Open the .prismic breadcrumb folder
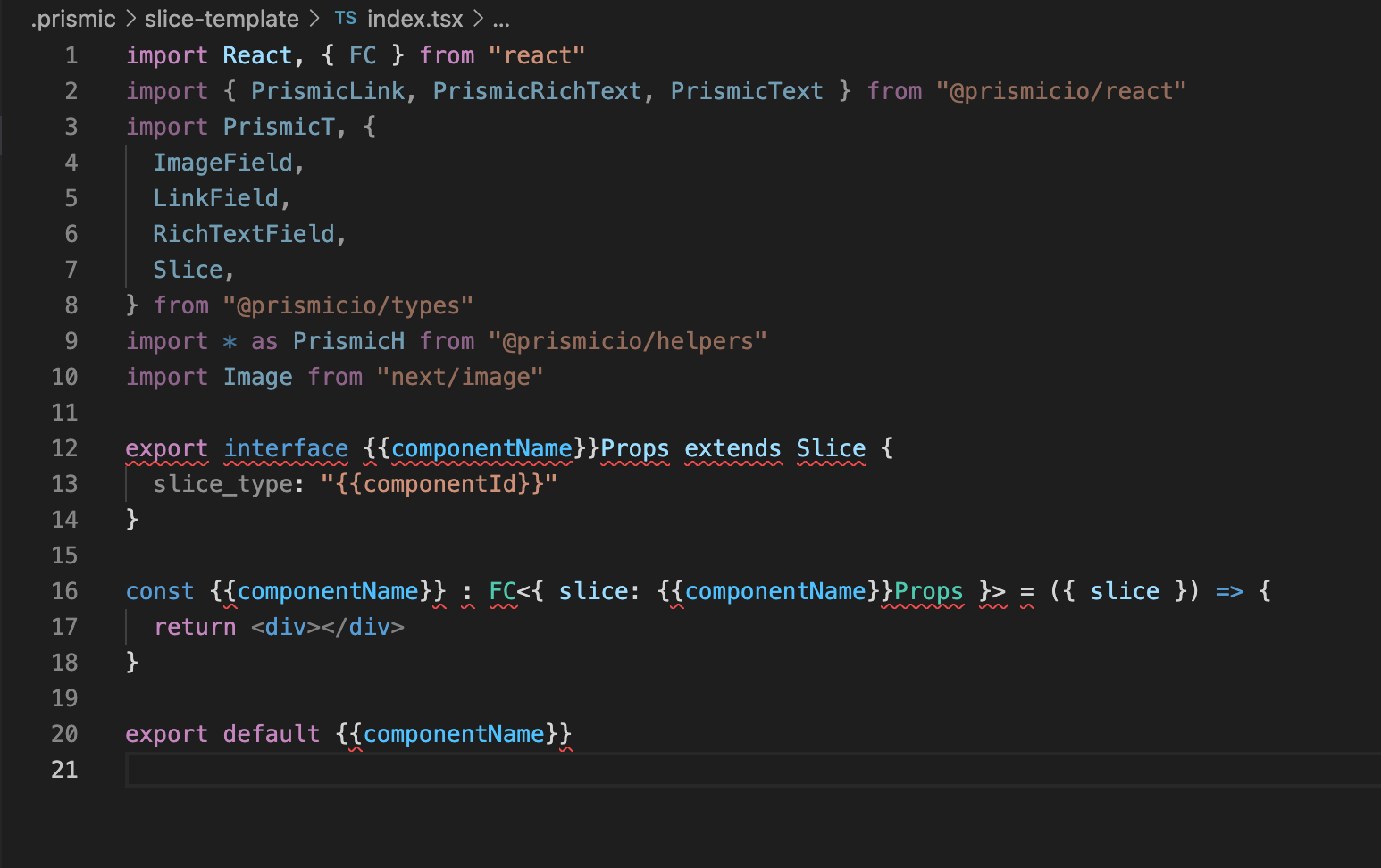Image resolution: width=1381 pixels, height=868 pixels. point(73,19)
